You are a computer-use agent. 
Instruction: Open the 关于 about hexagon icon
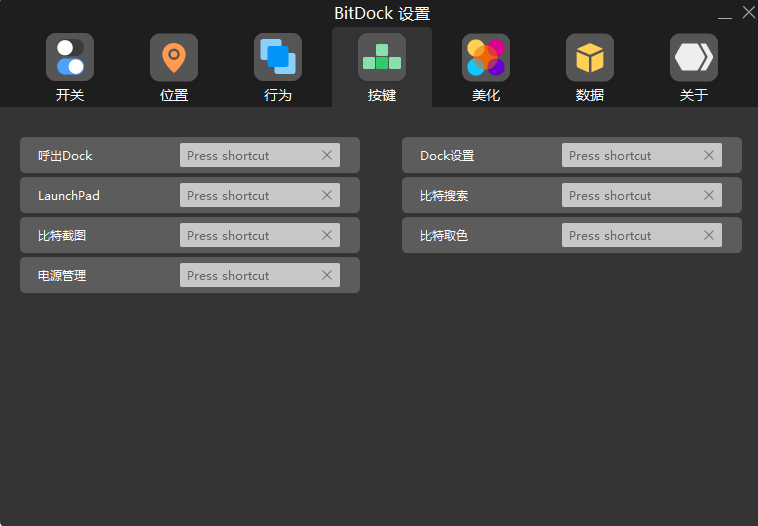point(694,57)
